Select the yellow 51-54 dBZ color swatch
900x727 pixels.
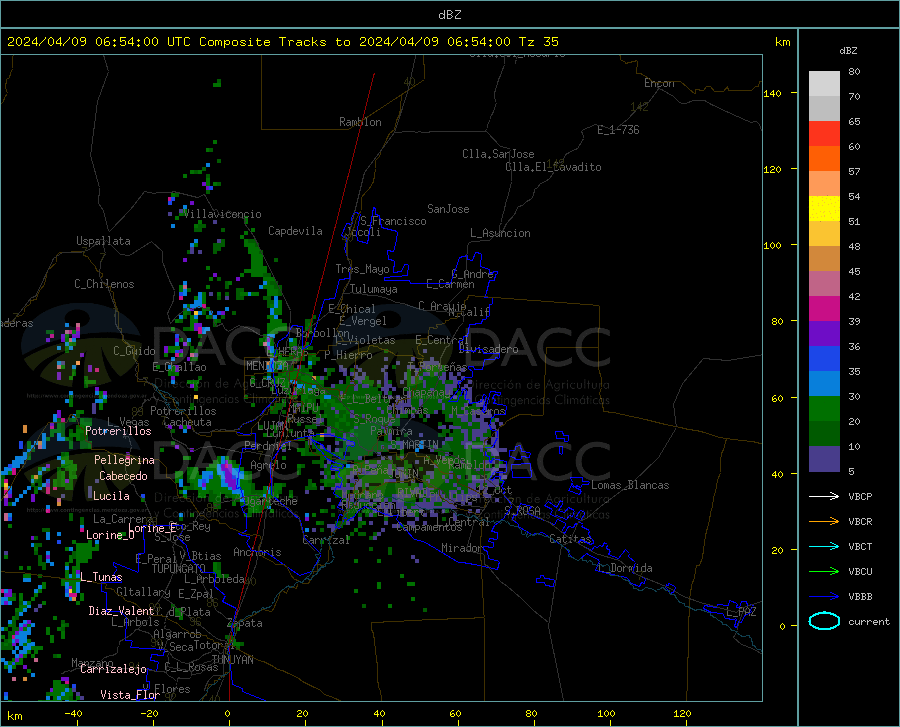pos(824,209)
